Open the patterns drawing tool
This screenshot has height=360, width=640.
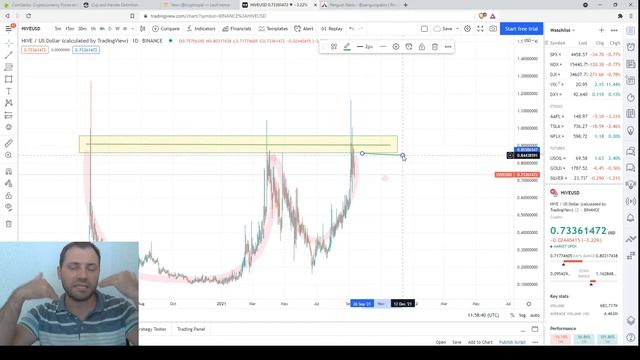pos(9,103)
